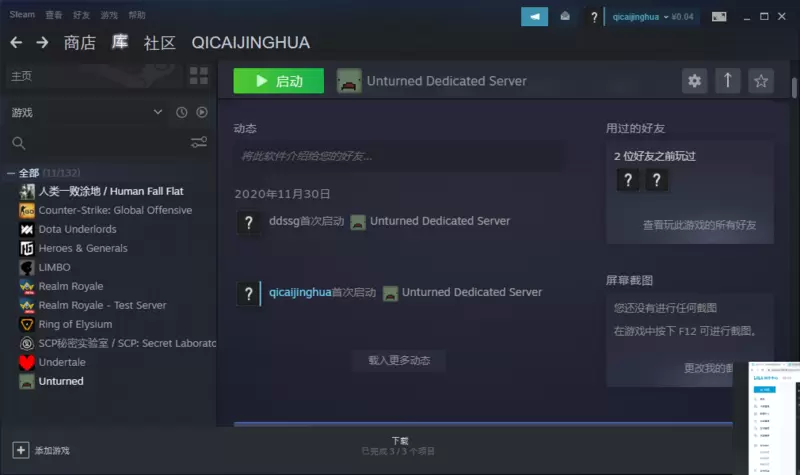Click 查看玩此游戏的所有好友 link
This screenshot has height=475, width=800.
699,225
